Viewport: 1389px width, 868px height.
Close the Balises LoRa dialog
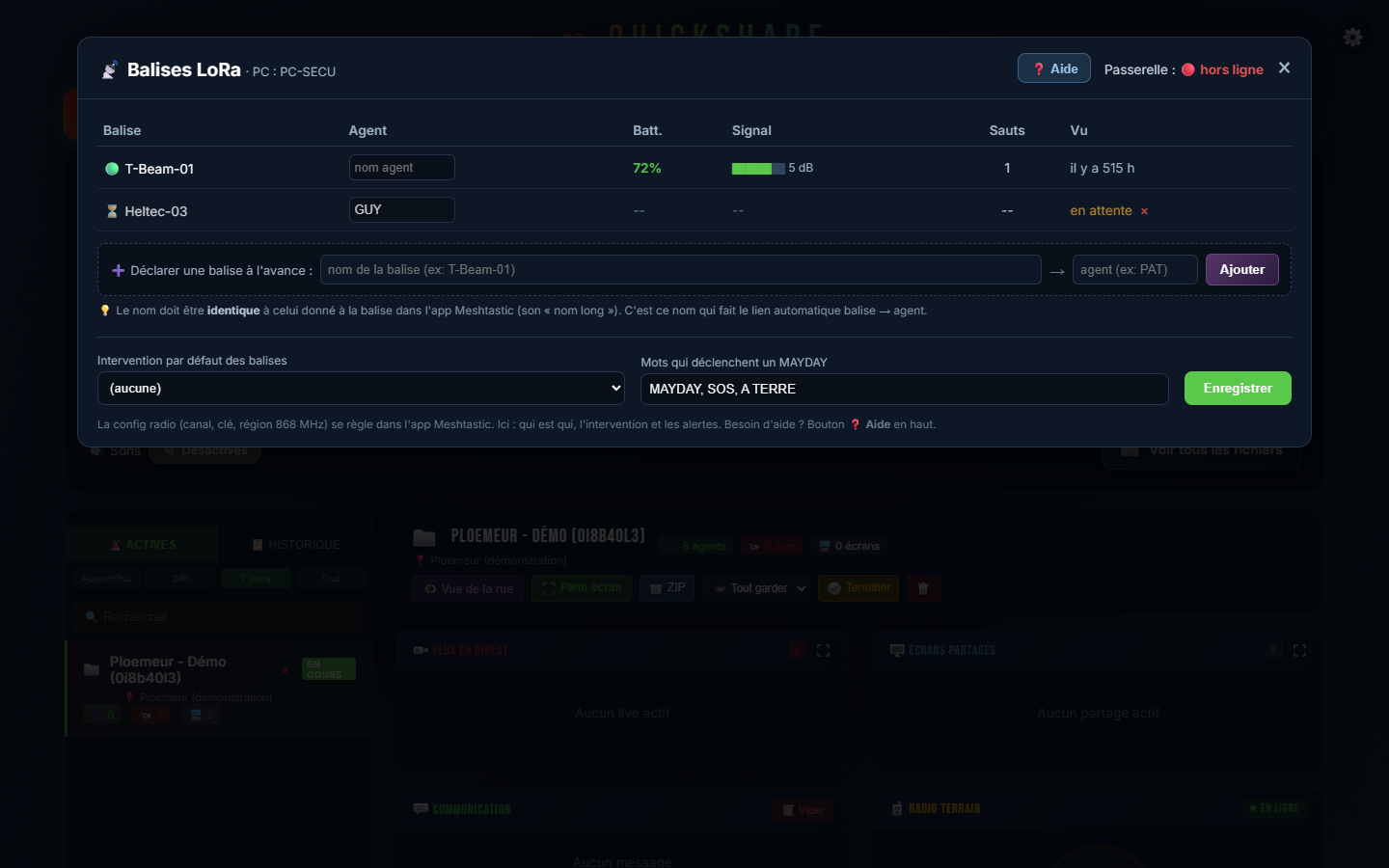1284,68
